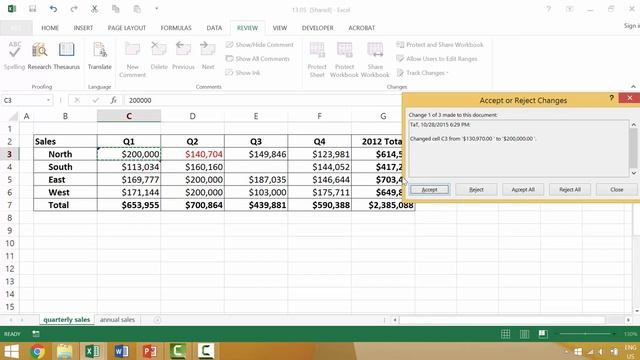Screen dimensions: 640x360
Task: Open the FORMULAS ribbon tab
Action: [176, 28]
